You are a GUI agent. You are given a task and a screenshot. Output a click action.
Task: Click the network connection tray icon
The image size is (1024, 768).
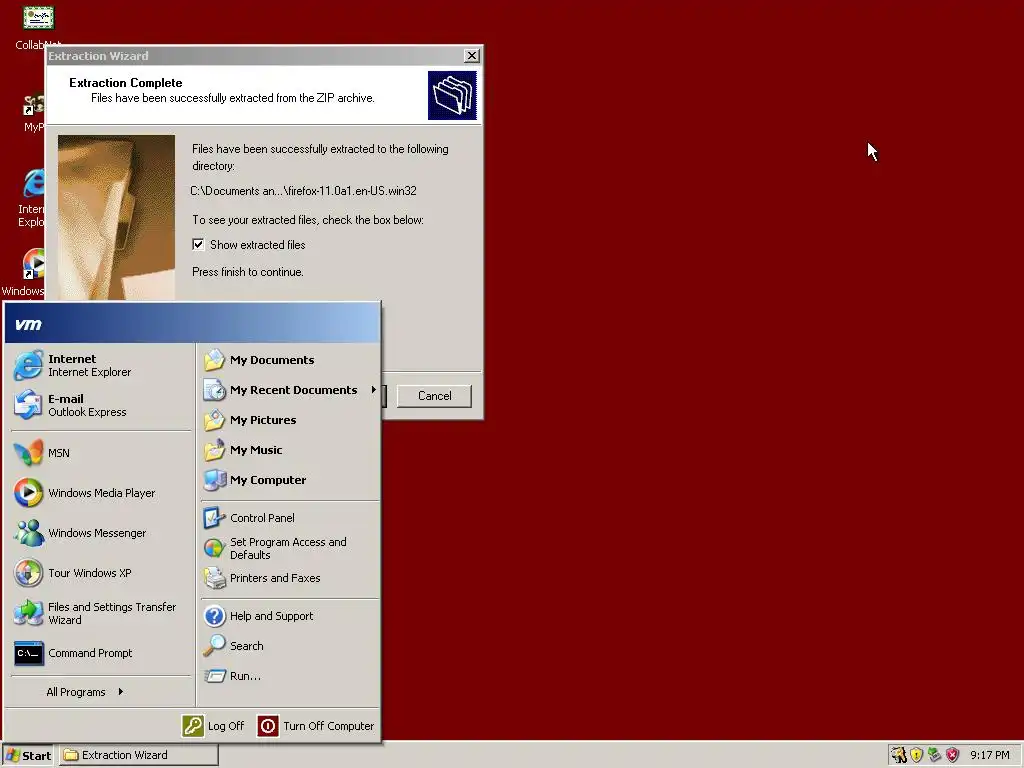(x=934, y=755)
